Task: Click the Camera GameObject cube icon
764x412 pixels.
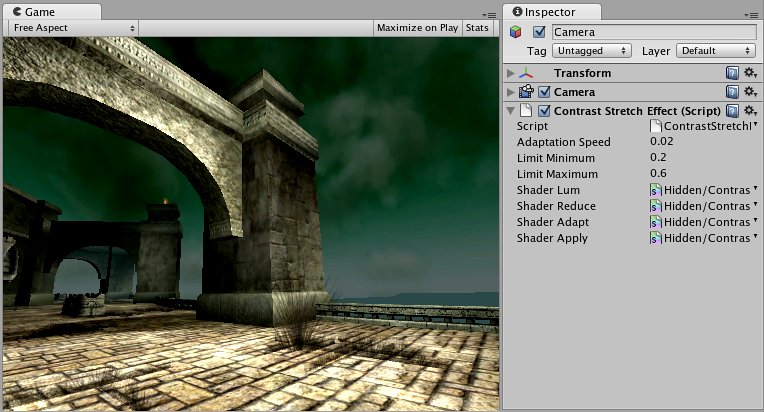Action: [516, 32]
